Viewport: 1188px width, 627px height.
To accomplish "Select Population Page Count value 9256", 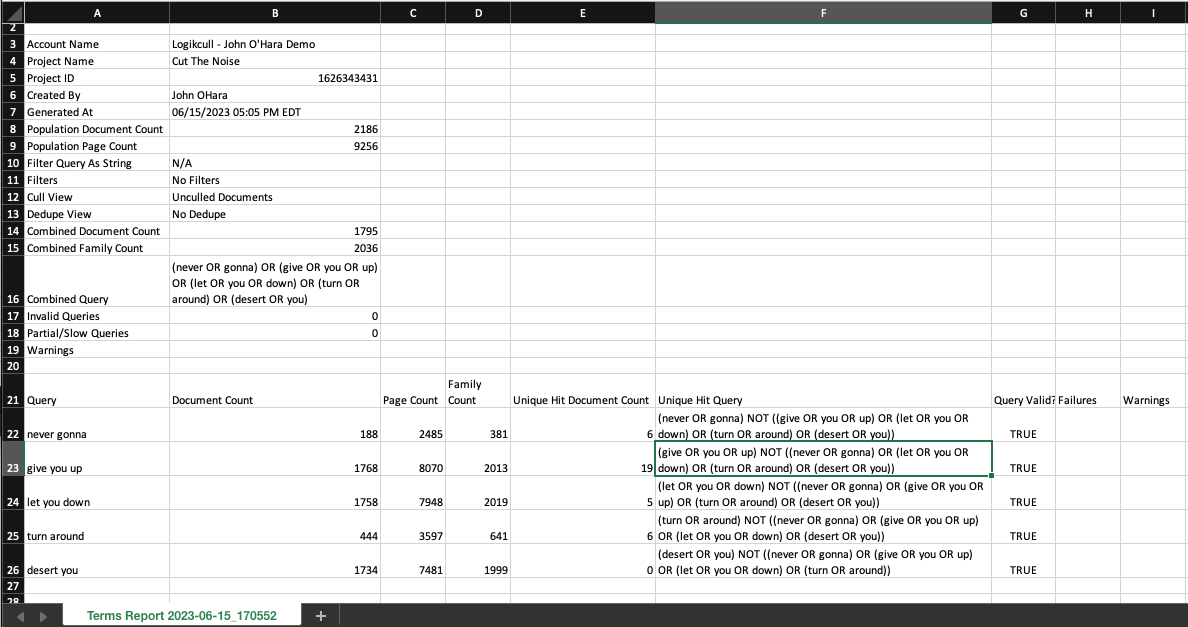I will 275,146.
